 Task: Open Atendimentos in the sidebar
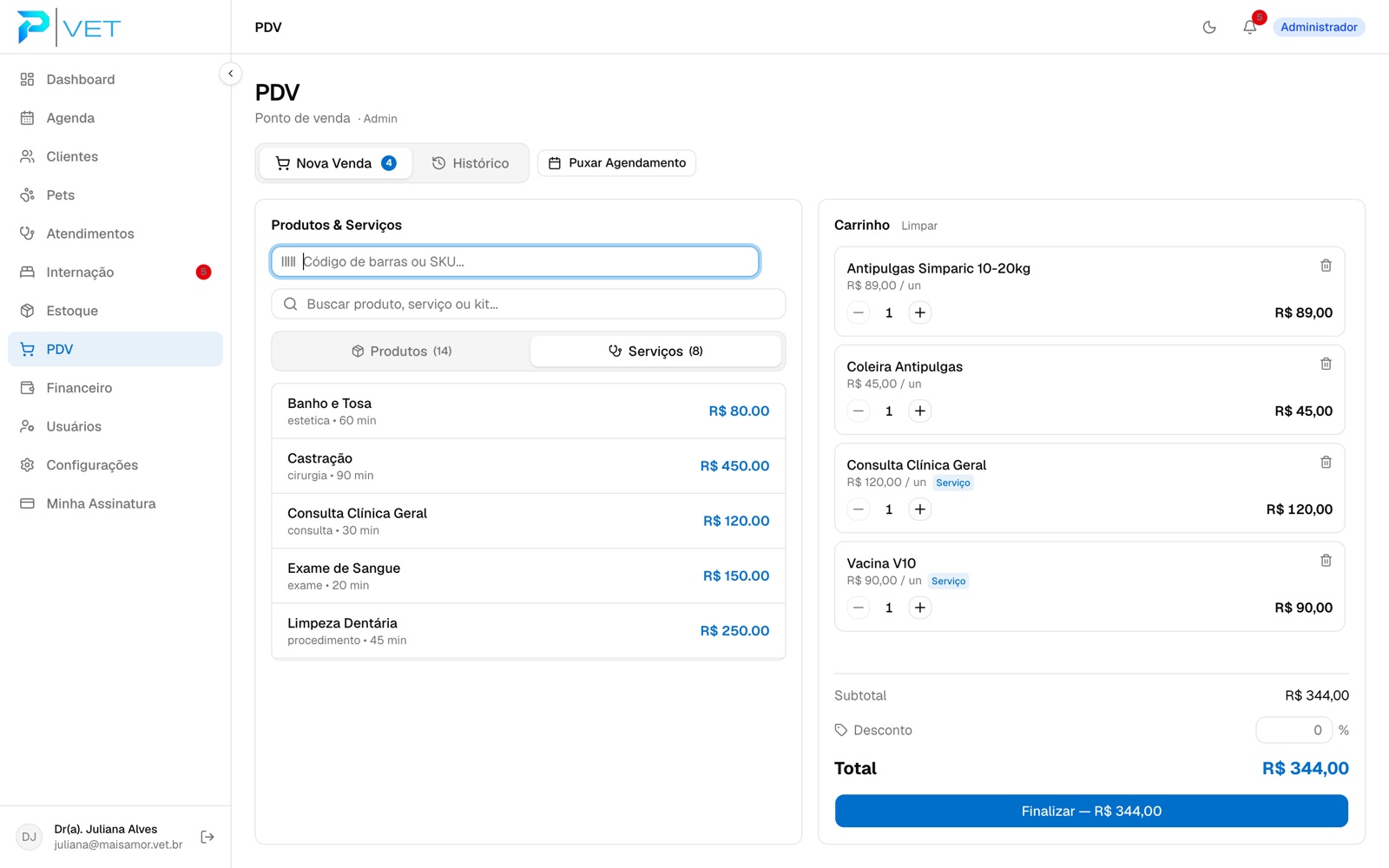click(115, 233)
